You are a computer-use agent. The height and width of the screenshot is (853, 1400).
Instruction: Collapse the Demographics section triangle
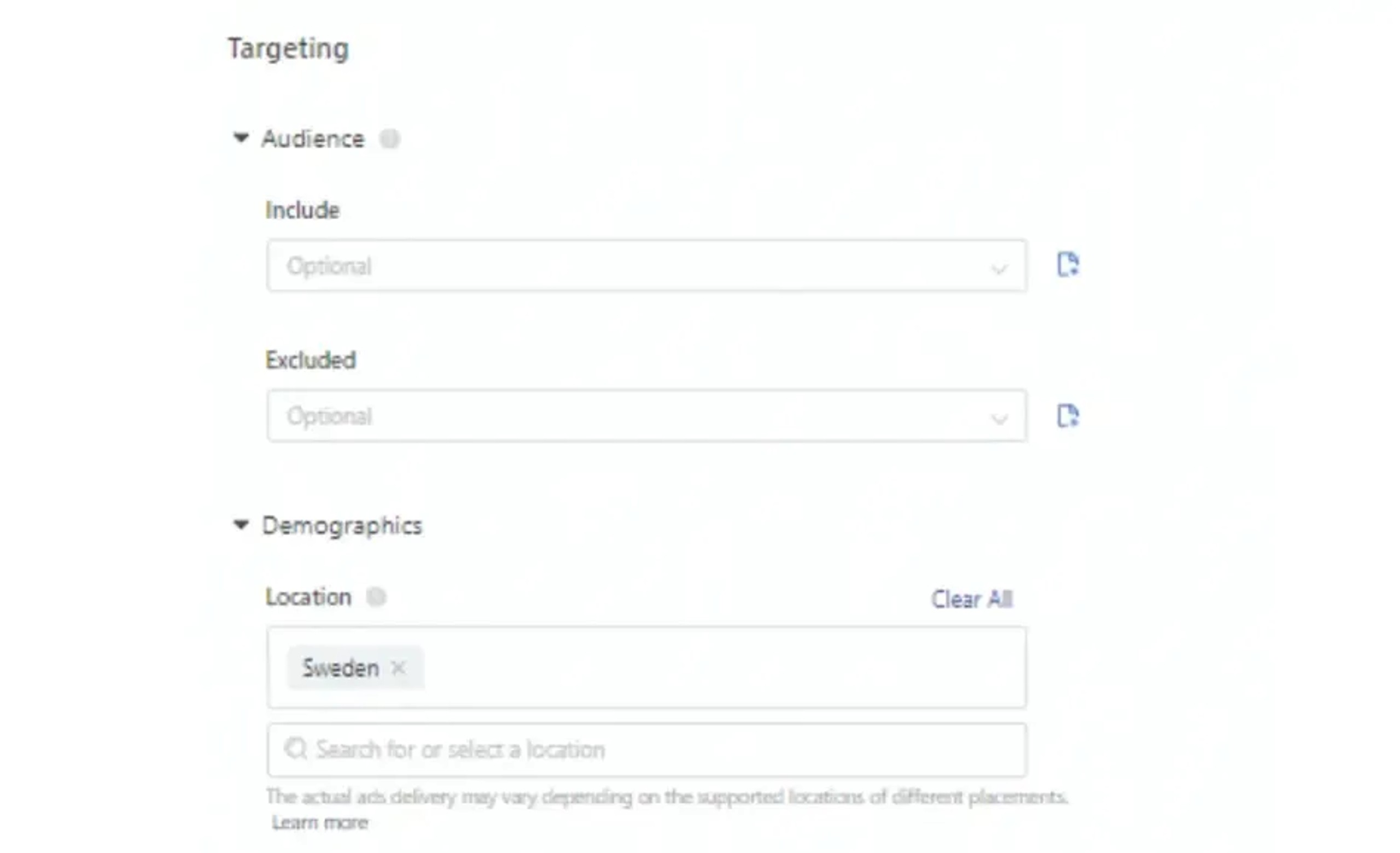241,525
